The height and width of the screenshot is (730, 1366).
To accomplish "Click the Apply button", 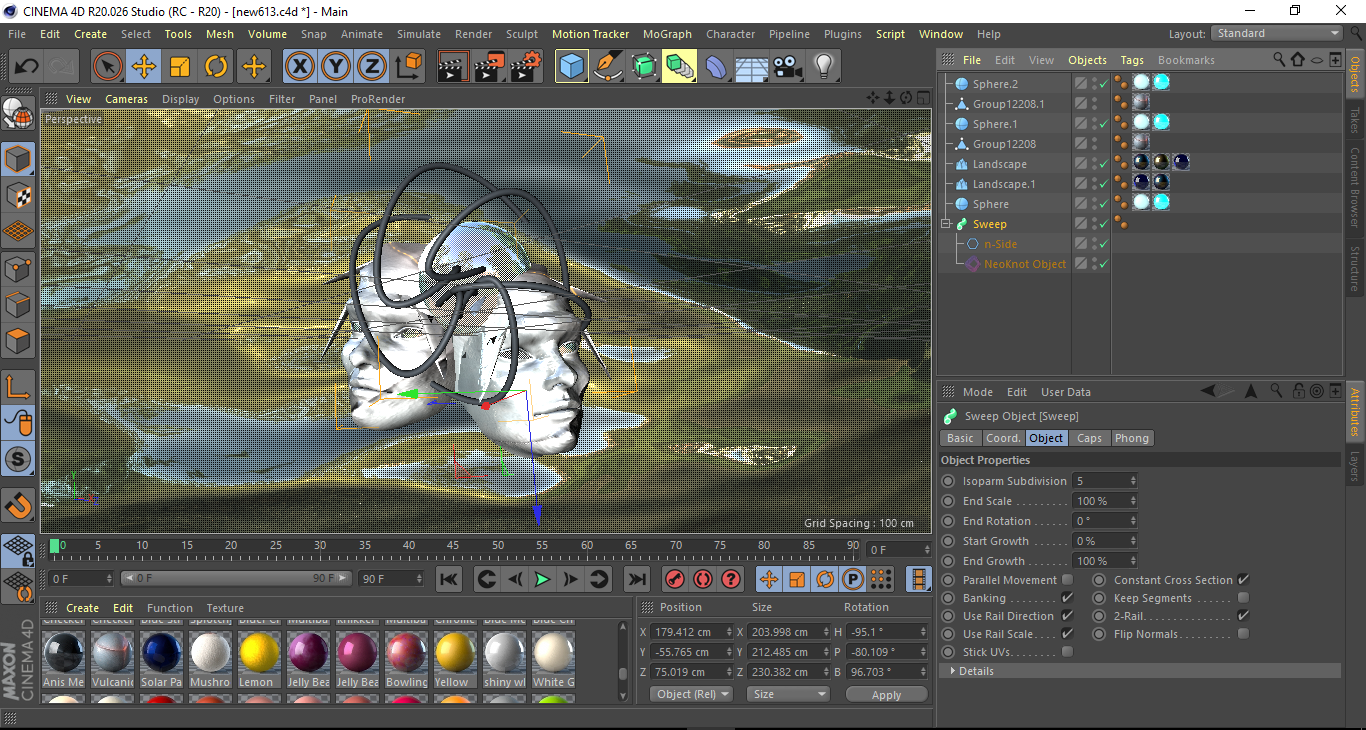I will point(886,694).
